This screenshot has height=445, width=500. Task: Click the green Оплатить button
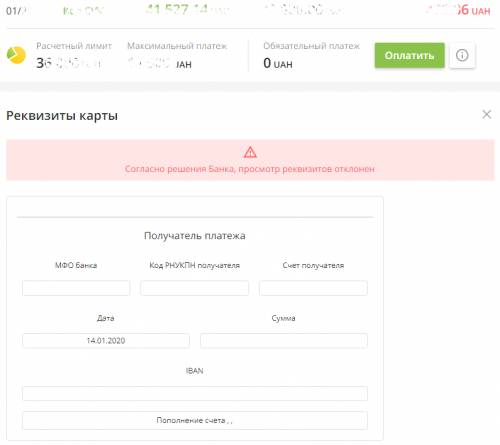click(409, 55)
